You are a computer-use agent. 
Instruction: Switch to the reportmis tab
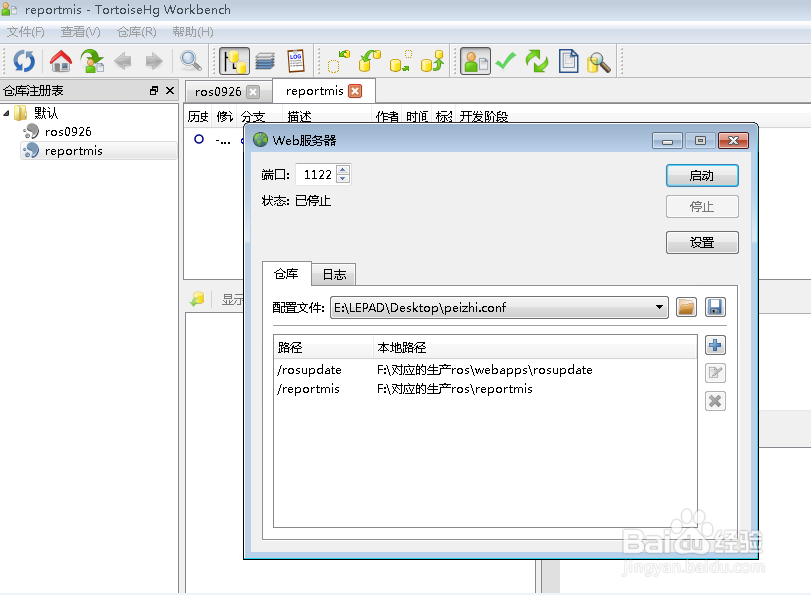click(x=314, y=91)
